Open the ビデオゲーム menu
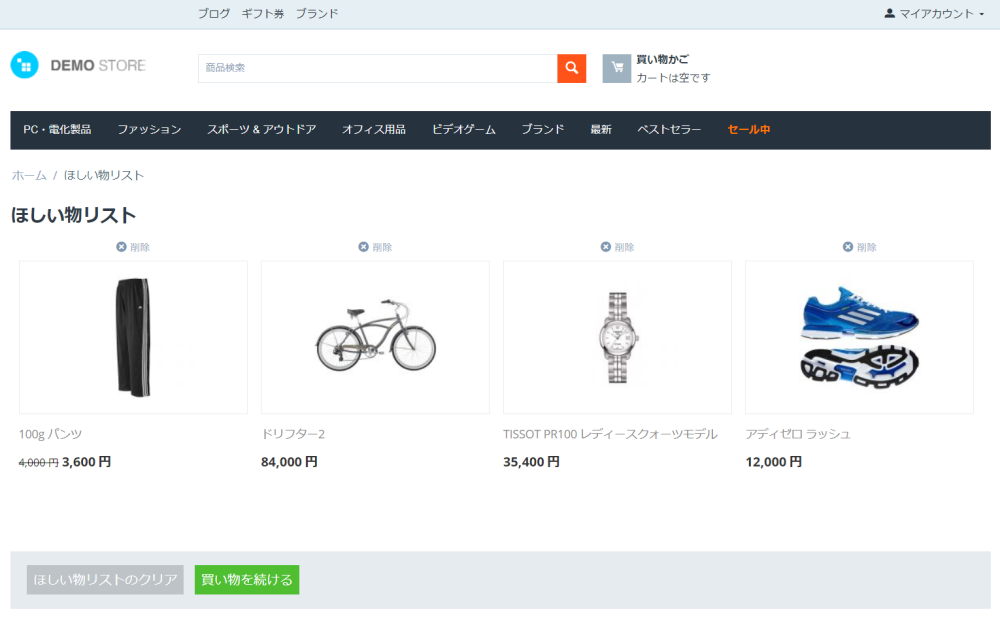 464,129
